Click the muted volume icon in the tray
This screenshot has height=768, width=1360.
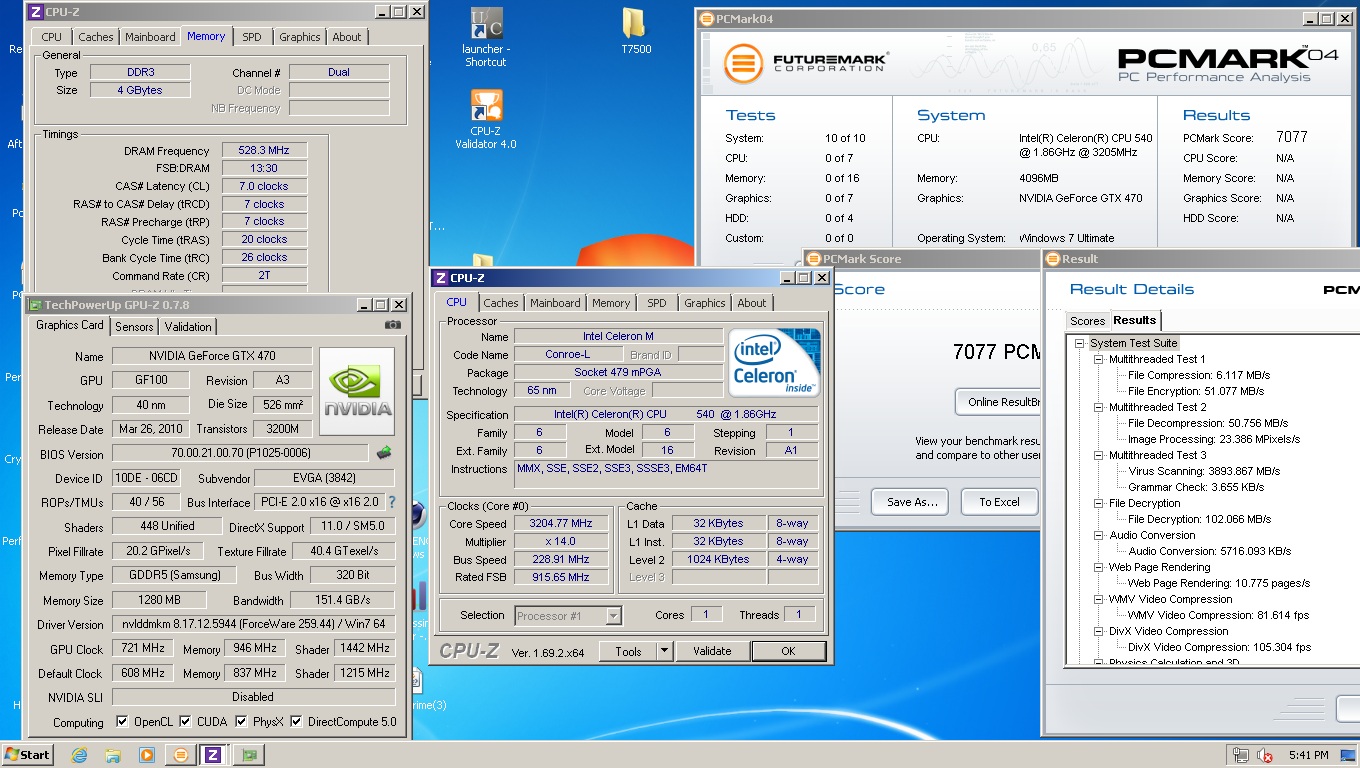[x=1264, y=755]
